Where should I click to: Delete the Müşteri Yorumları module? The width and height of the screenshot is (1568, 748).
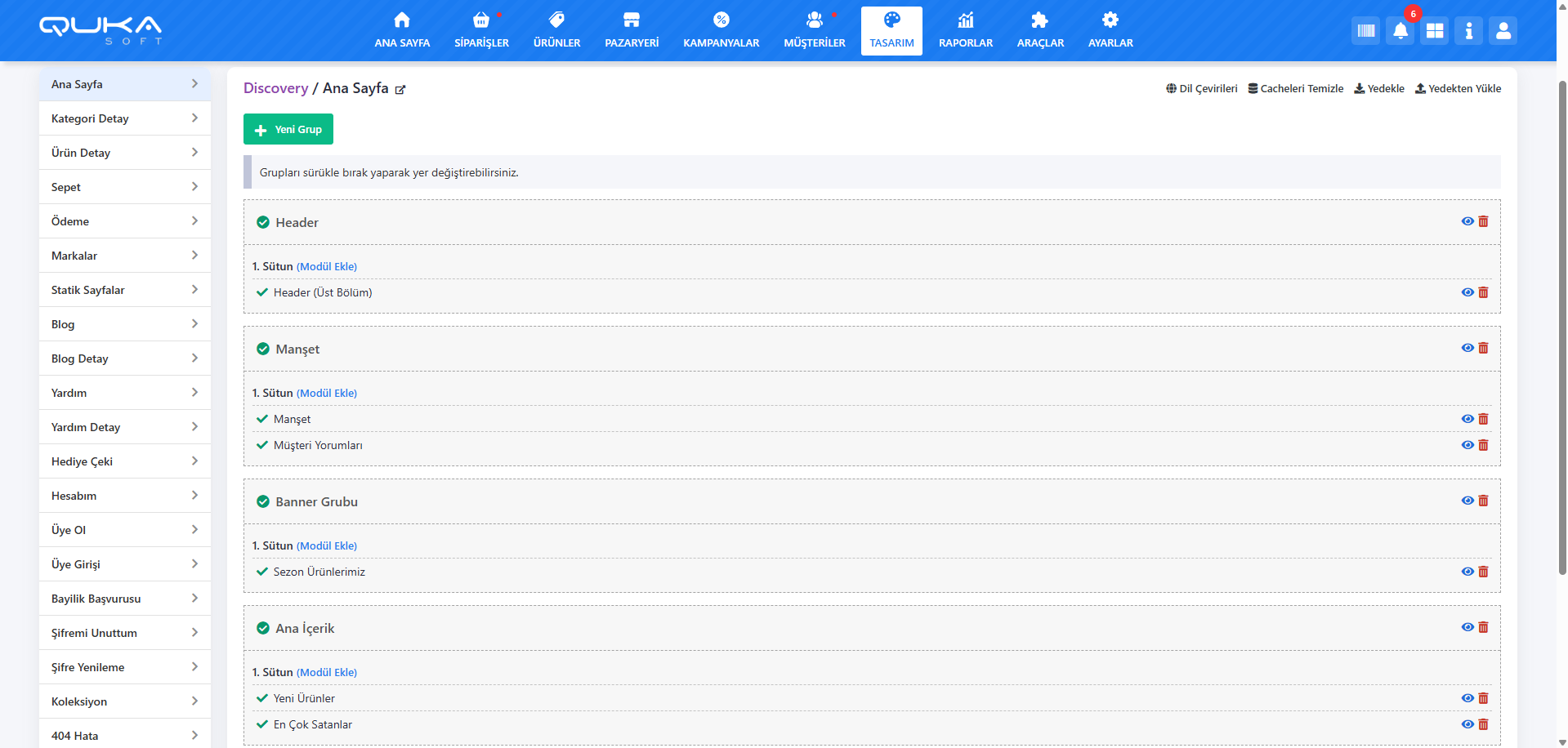click(1484, 445)
